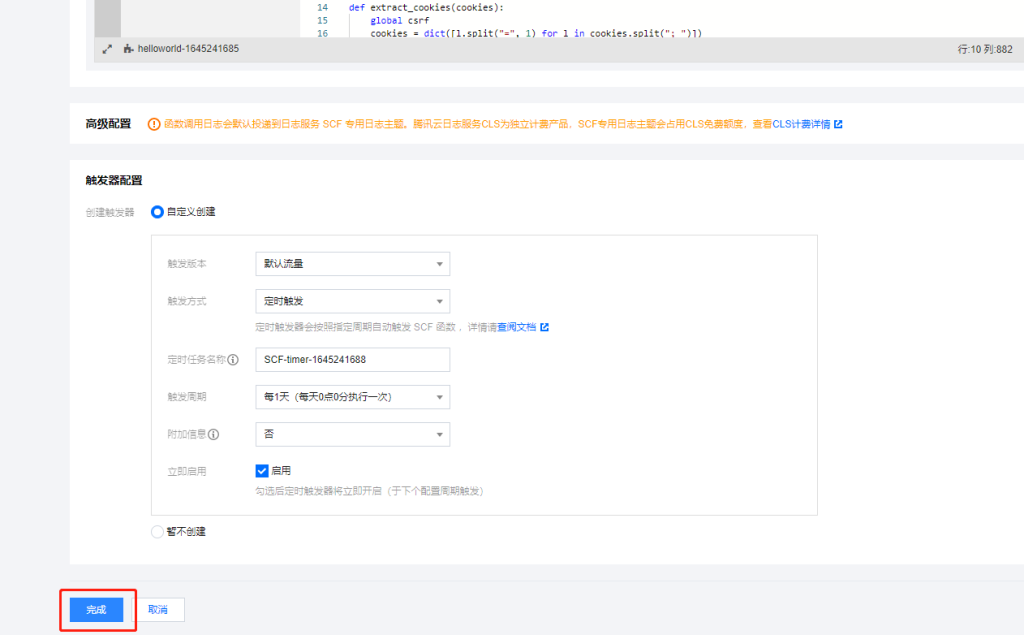
Task: Click external link icon after 查阅文档
Action: coord(545,327)
